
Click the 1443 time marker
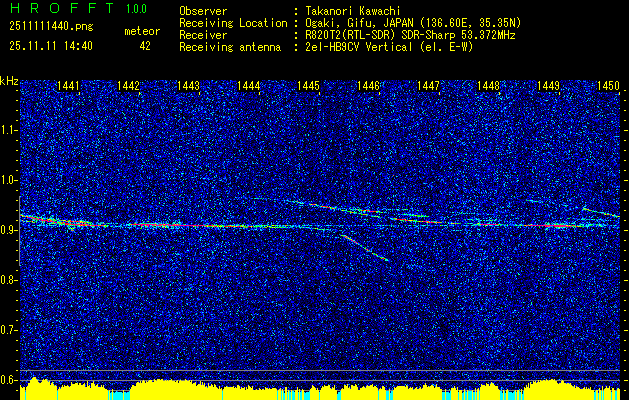coord(189,85)
